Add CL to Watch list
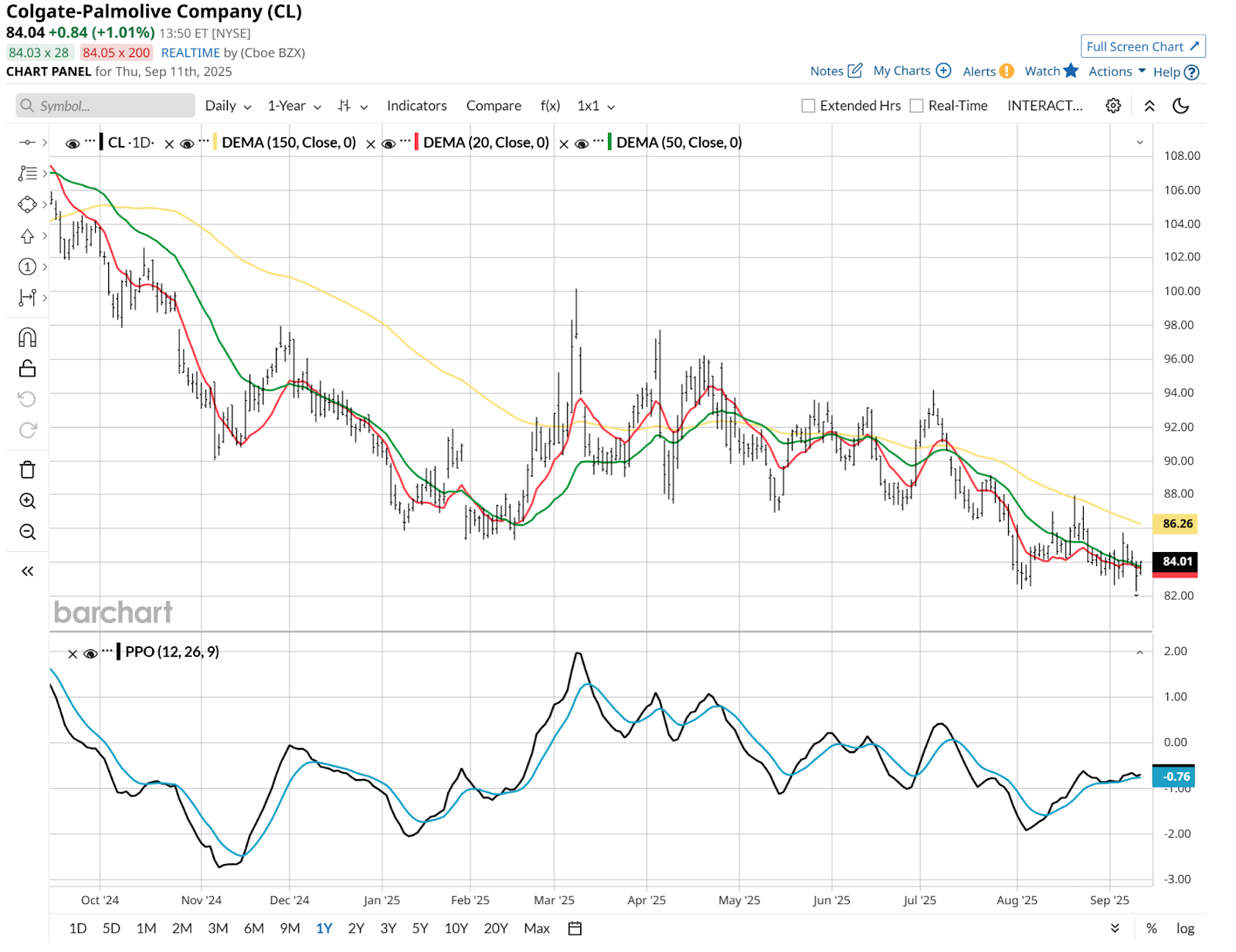 (x=1051, y=71)
